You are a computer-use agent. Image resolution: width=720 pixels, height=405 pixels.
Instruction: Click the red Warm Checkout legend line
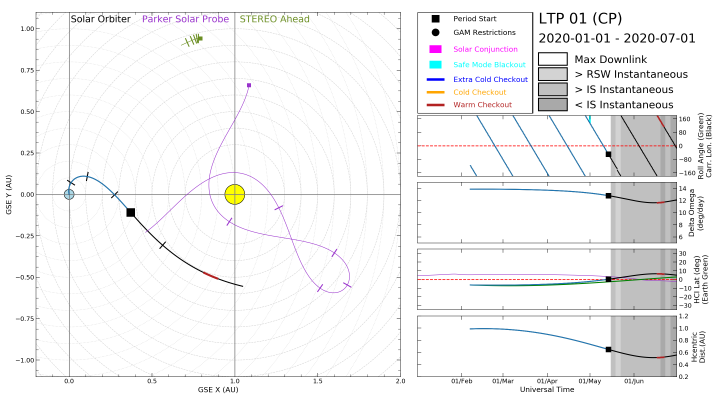click(x=435, y=105)
